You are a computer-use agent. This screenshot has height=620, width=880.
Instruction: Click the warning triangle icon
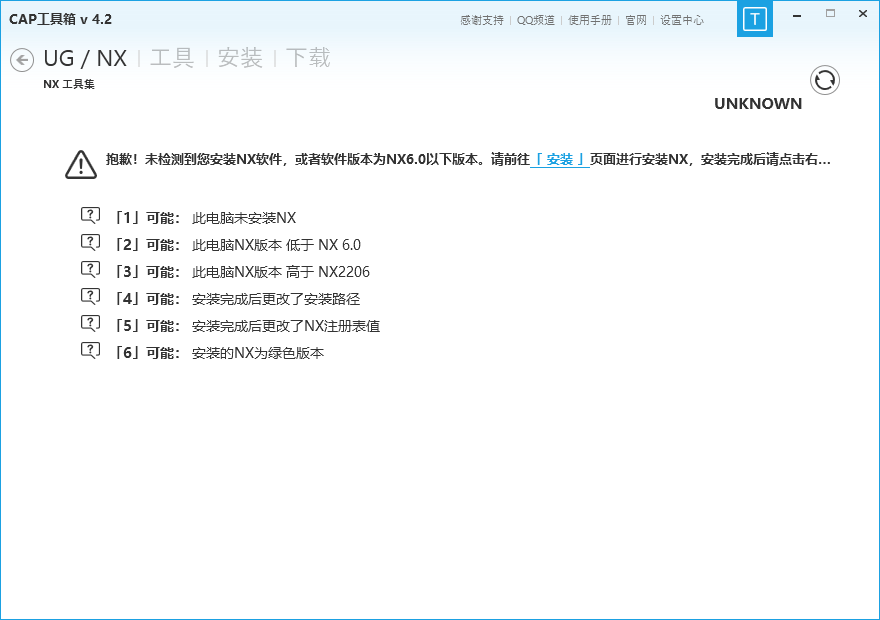coord(81,164)
